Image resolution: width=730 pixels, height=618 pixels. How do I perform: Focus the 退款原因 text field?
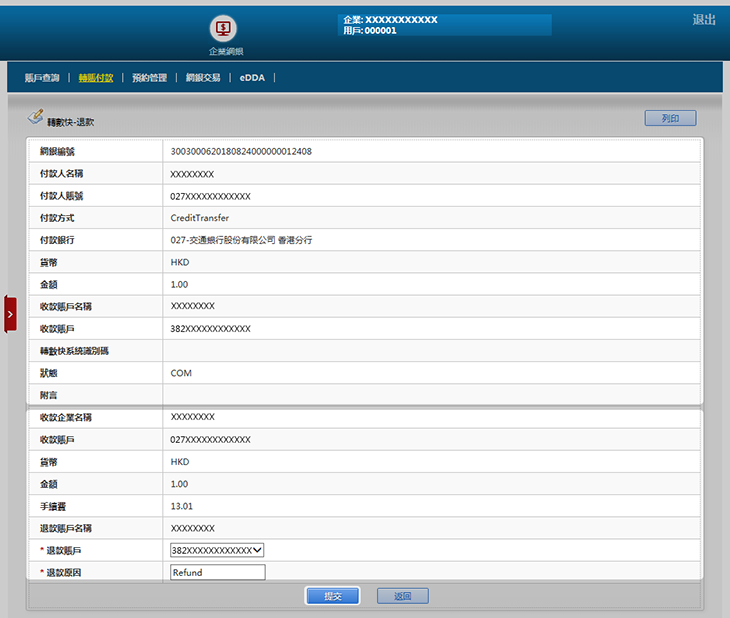point(217,573)
